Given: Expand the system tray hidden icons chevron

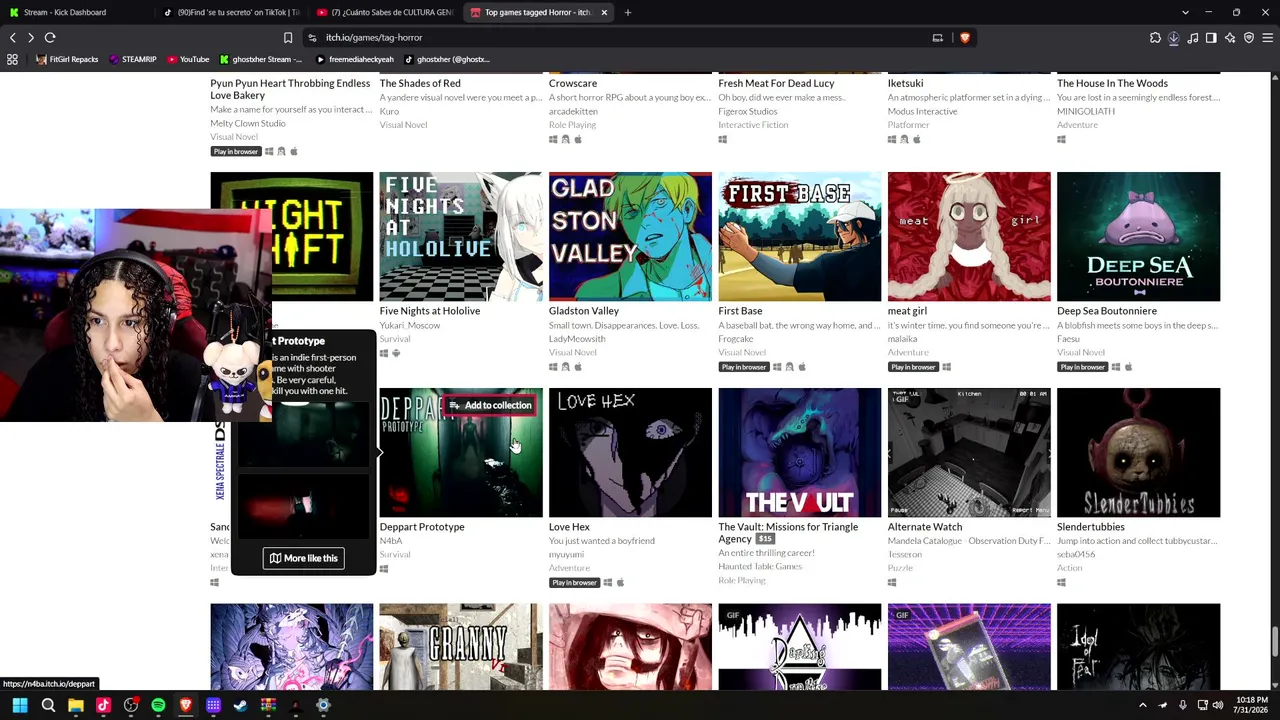Looking at the screenshot, I should click(1143, 706).
